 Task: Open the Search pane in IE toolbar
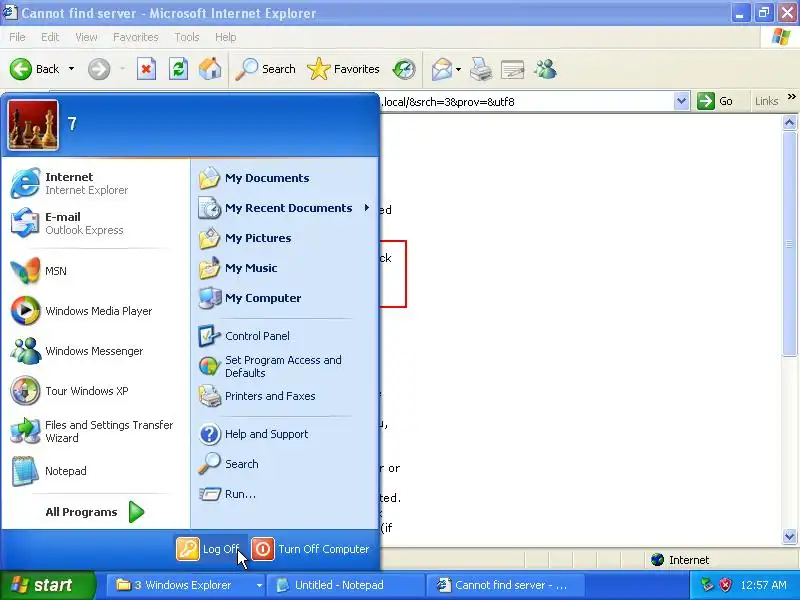(x=265, y=69)
